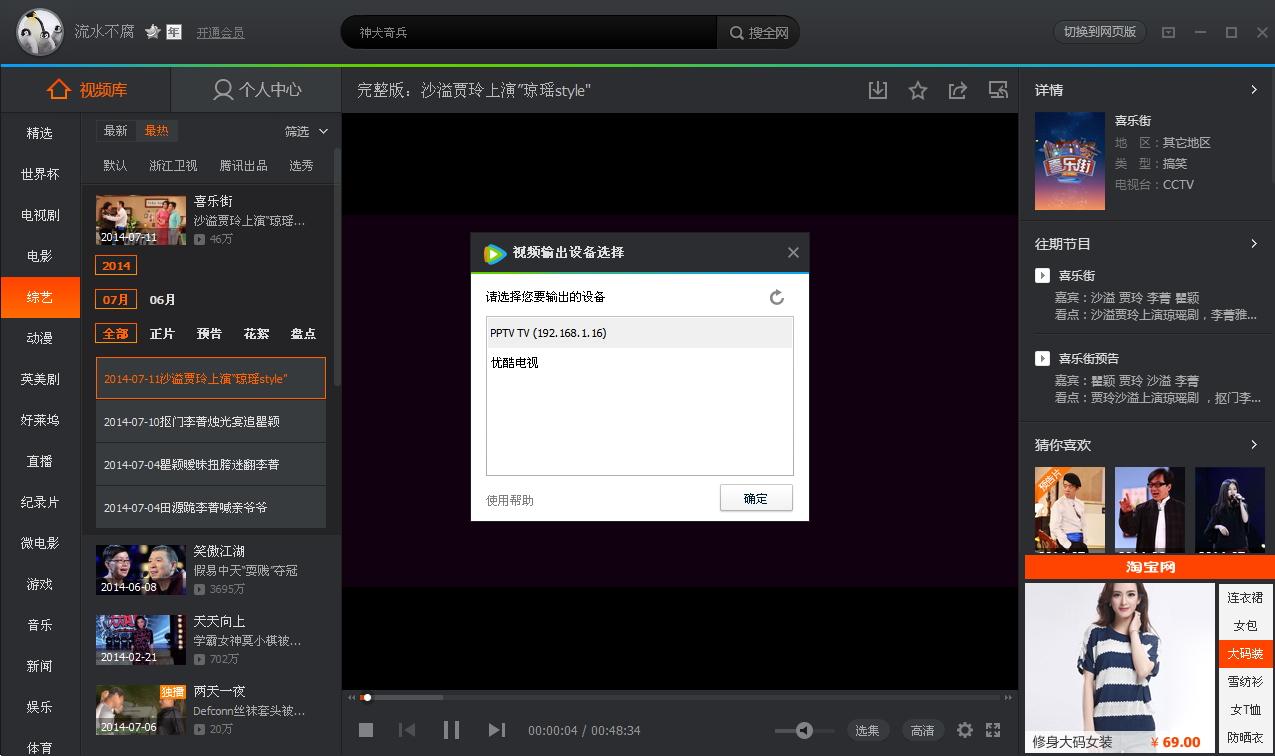Viewport: 1275px width, 756px height.
Task: Click the 确定 confirm button
Action: [x=756, y=498]
